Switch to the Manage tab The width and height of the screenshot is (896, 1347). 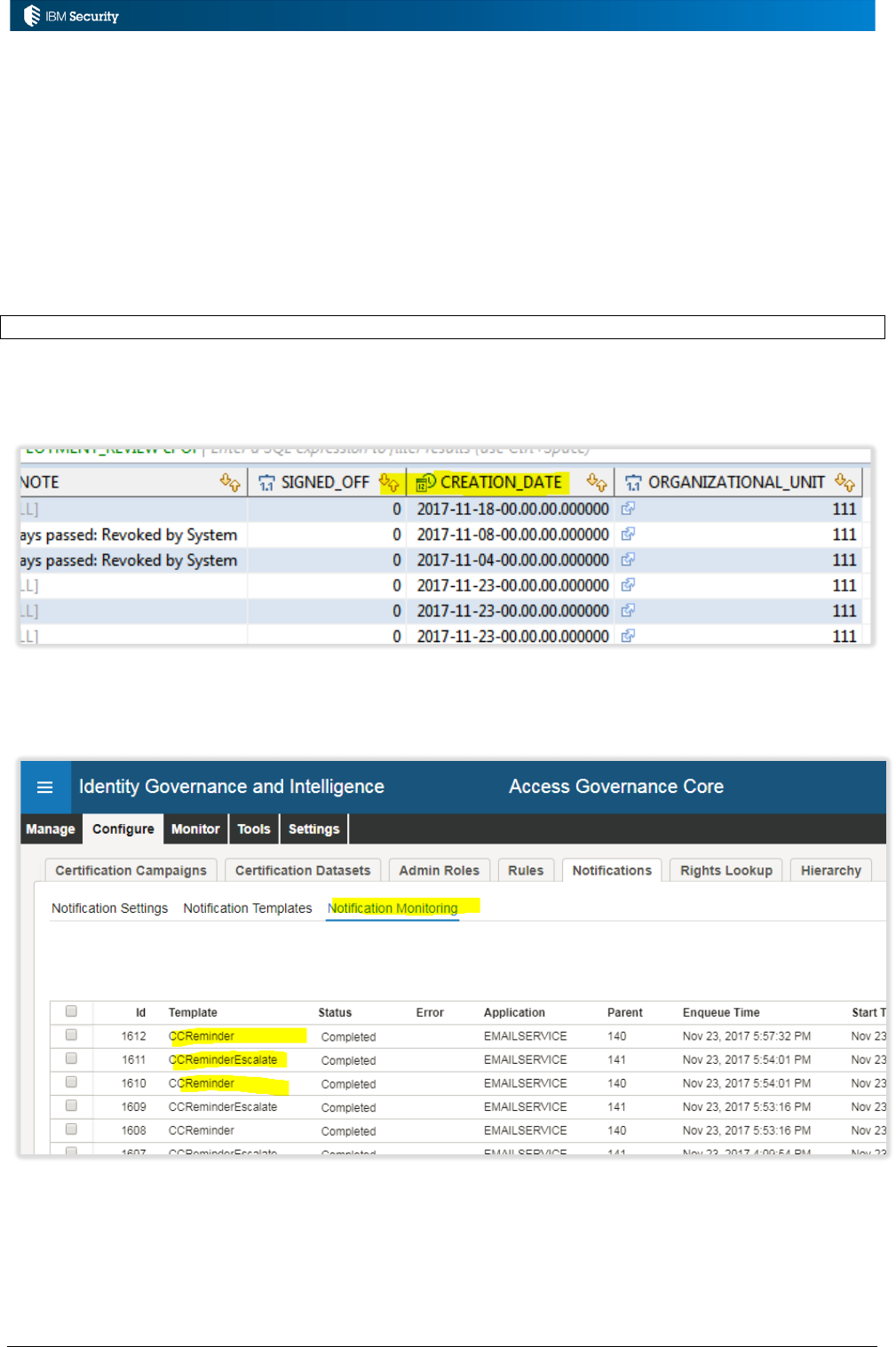pos(51,828)
